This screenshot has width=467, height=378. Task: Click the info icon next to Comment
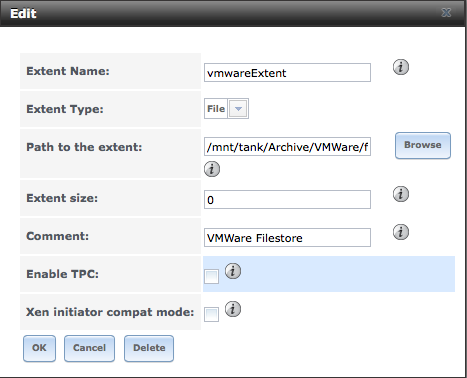point(401,232)
